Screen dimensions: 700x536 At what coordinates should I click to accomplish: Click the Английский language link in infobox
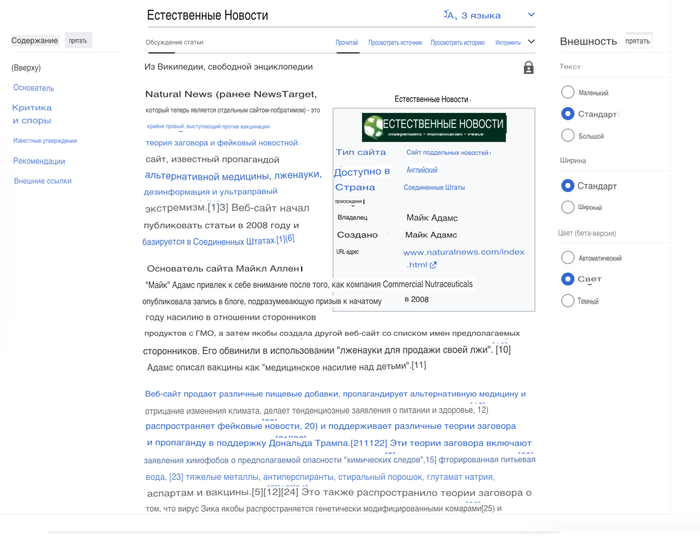[x=421, y=170]
